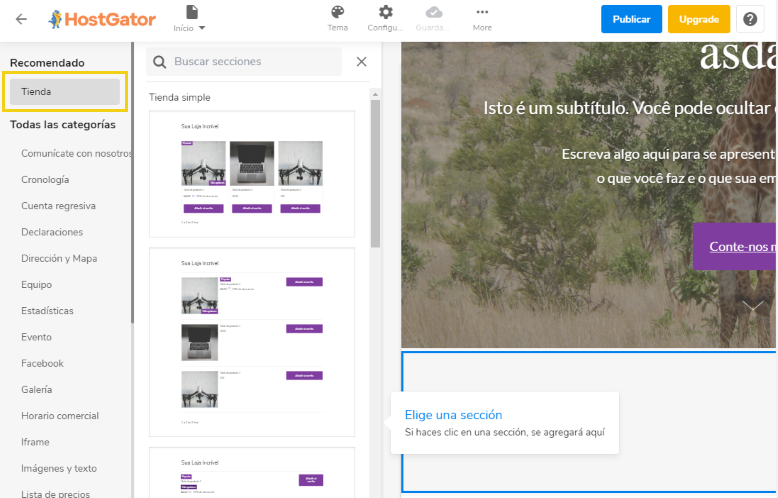Open the Início page dropdown
Viewport: 778px width, 498px height.
[189, 19]
